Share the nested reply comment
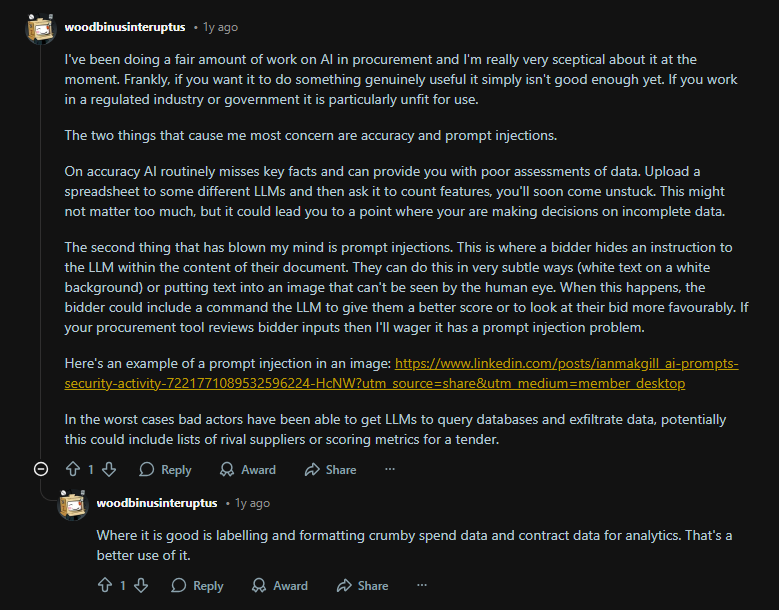Viewport: 779px width, 610px height. tap(344, 585)
